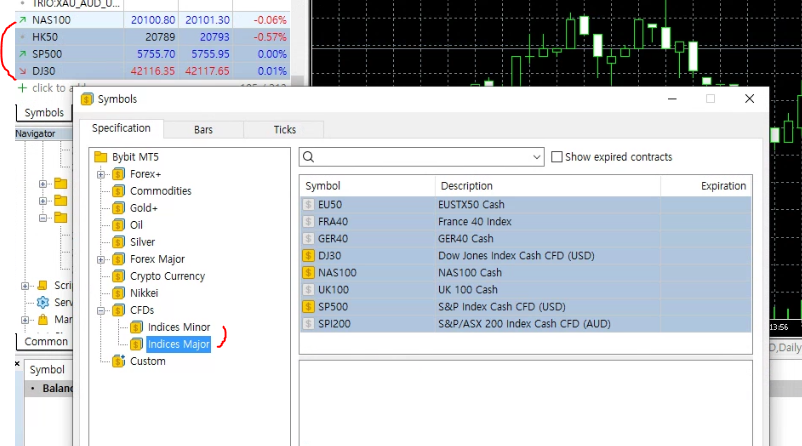
Task: Click the gold dollar icon beside DJ30
Action: click(308, 255)
